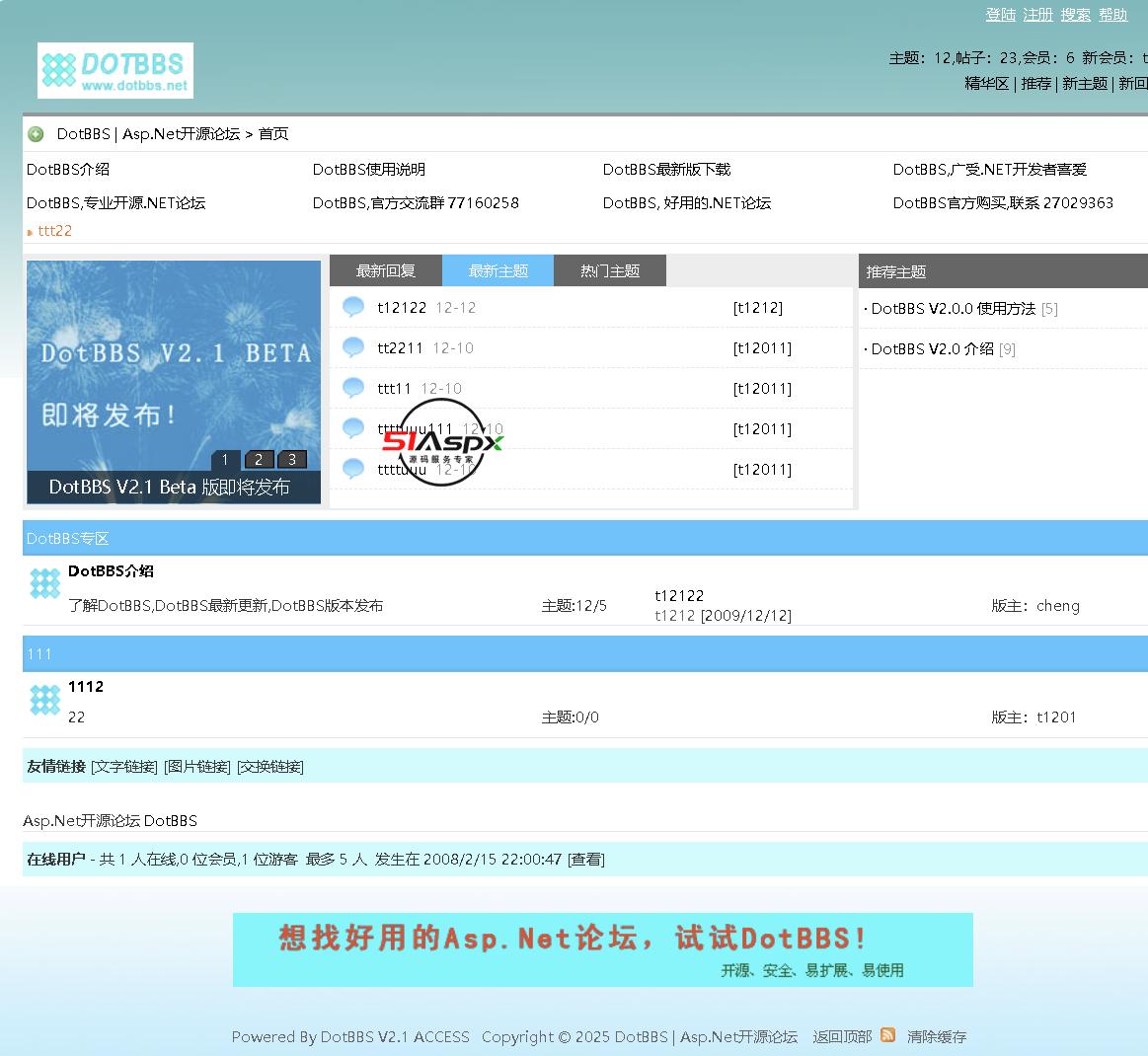Viewport: 1148px width, 1056px height.
Task: Show [文字链接] friend links
Action: point(123,766)
